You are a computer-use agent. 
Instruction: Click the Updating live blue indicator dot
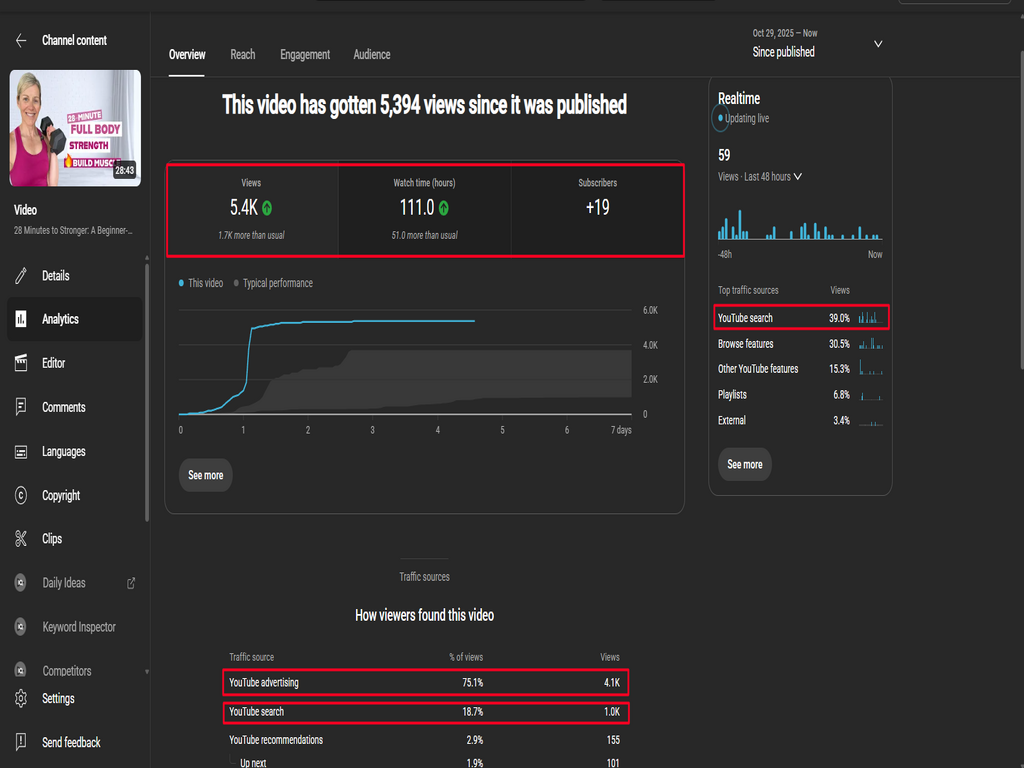[x=720, y=118]
